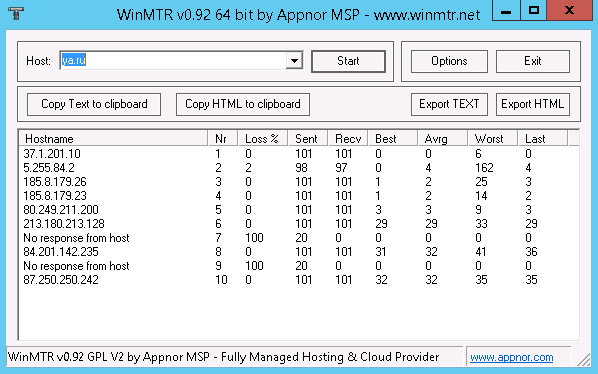598x374 pixels.
Task: Click the Avrg column header
Action: 442,138
